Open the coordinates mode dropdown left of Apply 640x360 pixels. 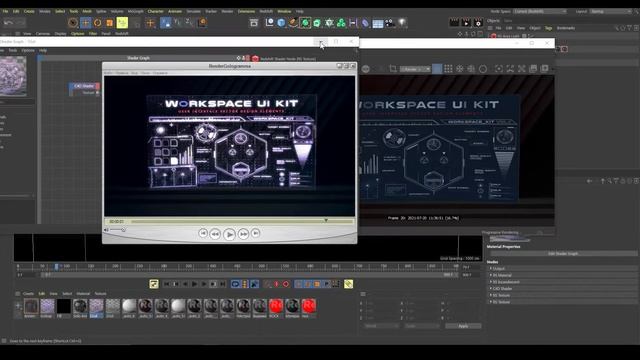[x=381, y=326]
